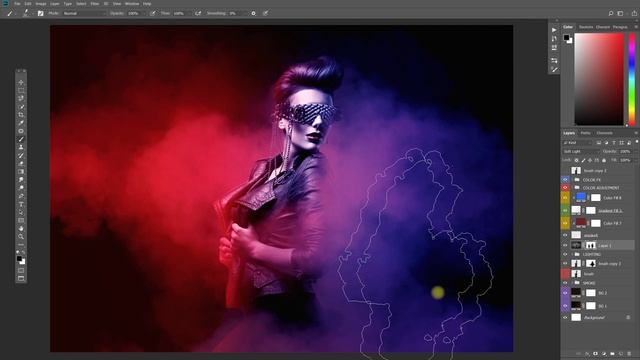Image resolution: width=640 pixels, height=360 pixels.
Task: Select the Eraser tool
Action: click(x=21, y=164)
